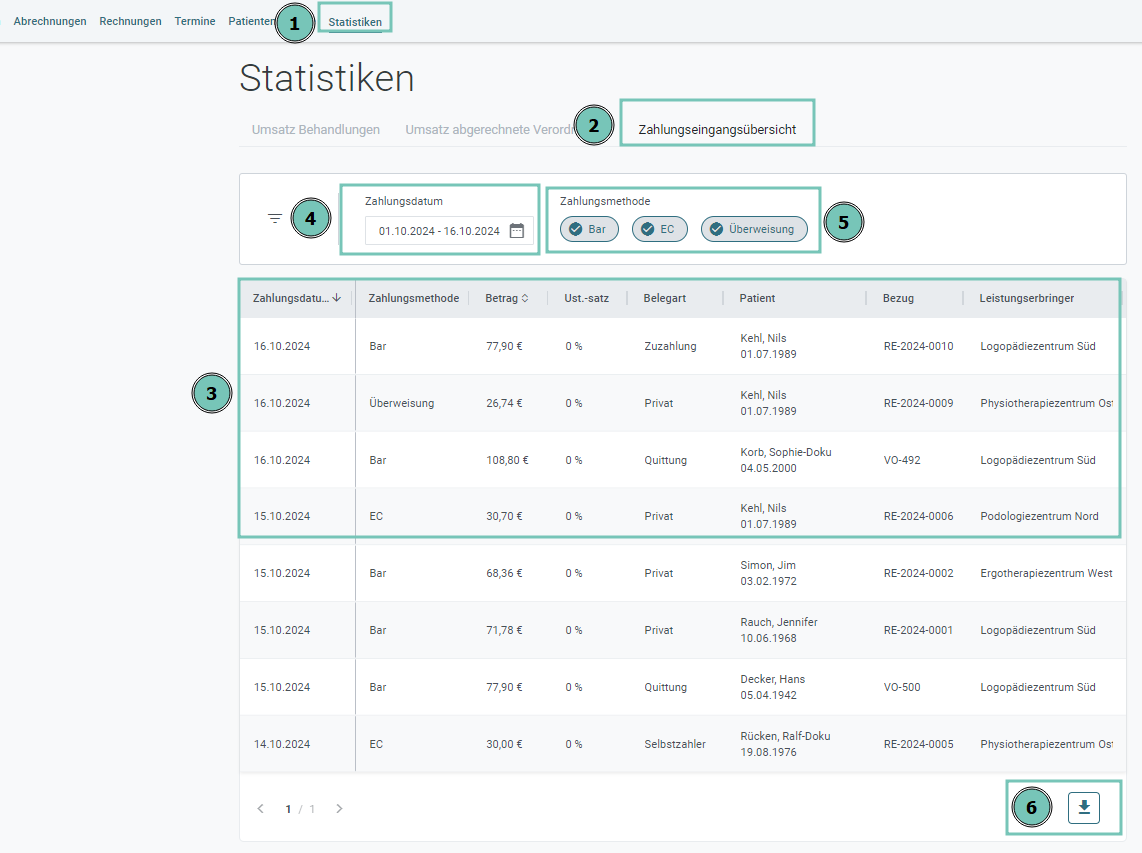Go to previous page arrow
This screenshot has height=853, width=1142.
tap(261, 809)
